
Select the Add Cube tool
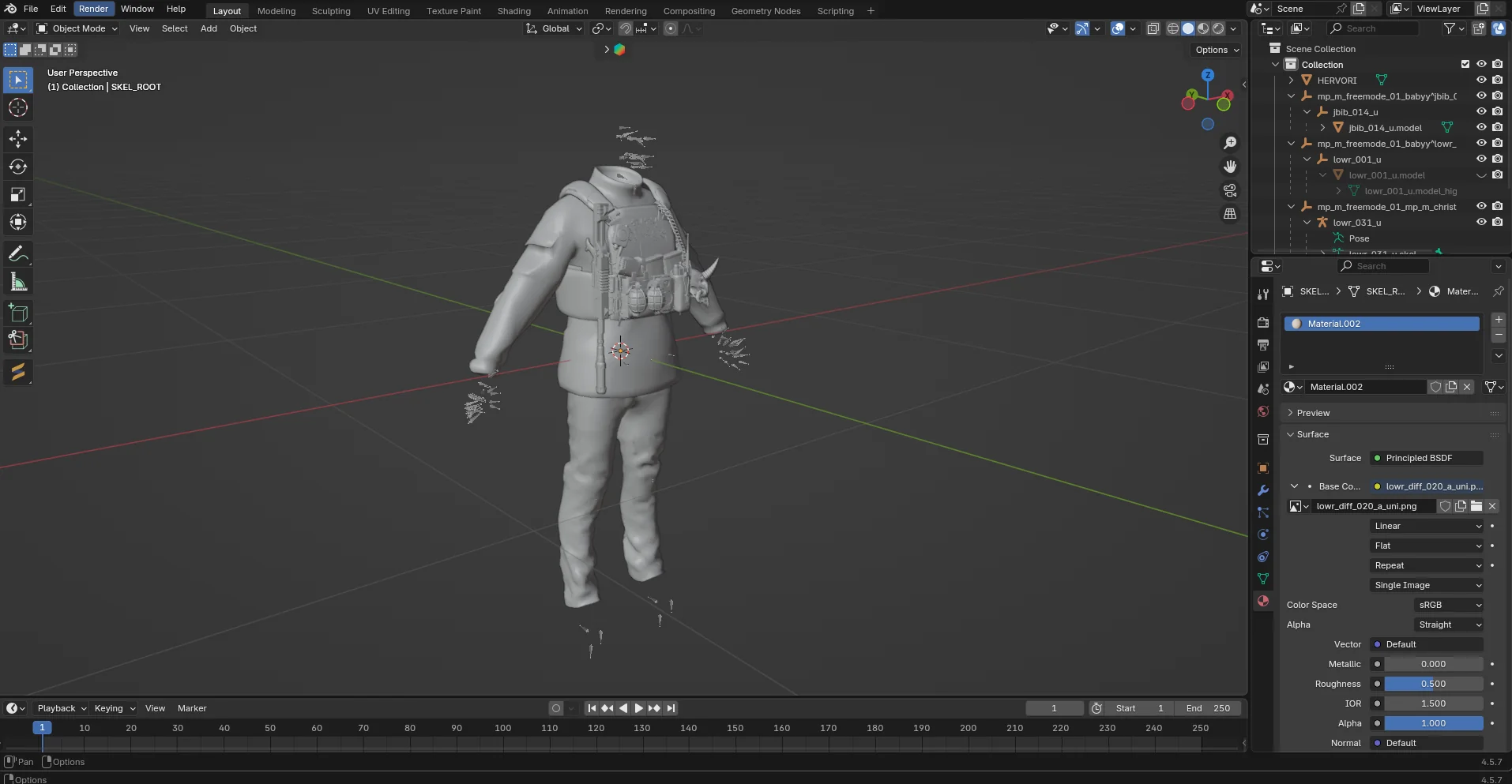click(18, 313)
